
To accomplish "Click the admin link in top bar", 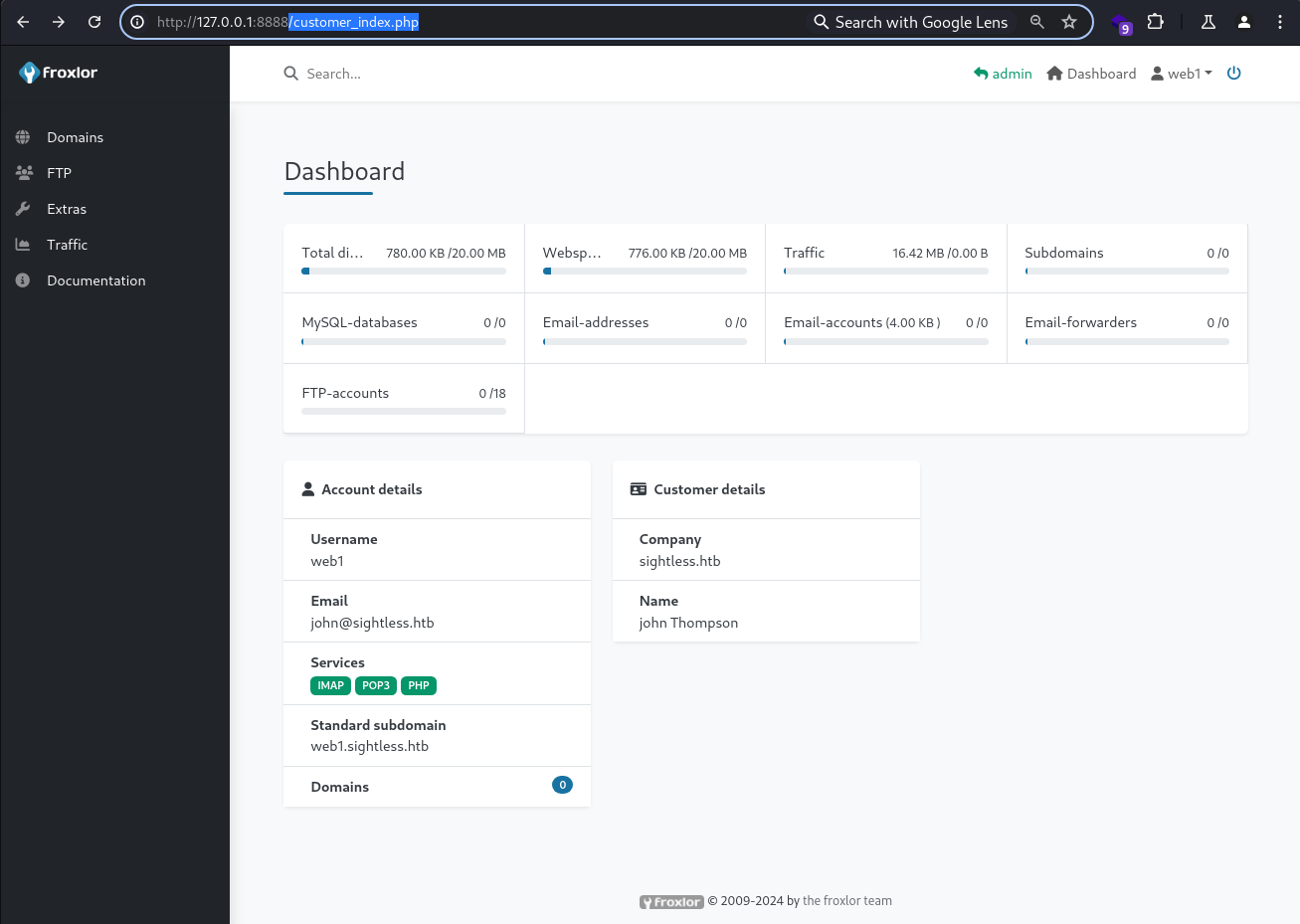I will [x=1003, y=74].
